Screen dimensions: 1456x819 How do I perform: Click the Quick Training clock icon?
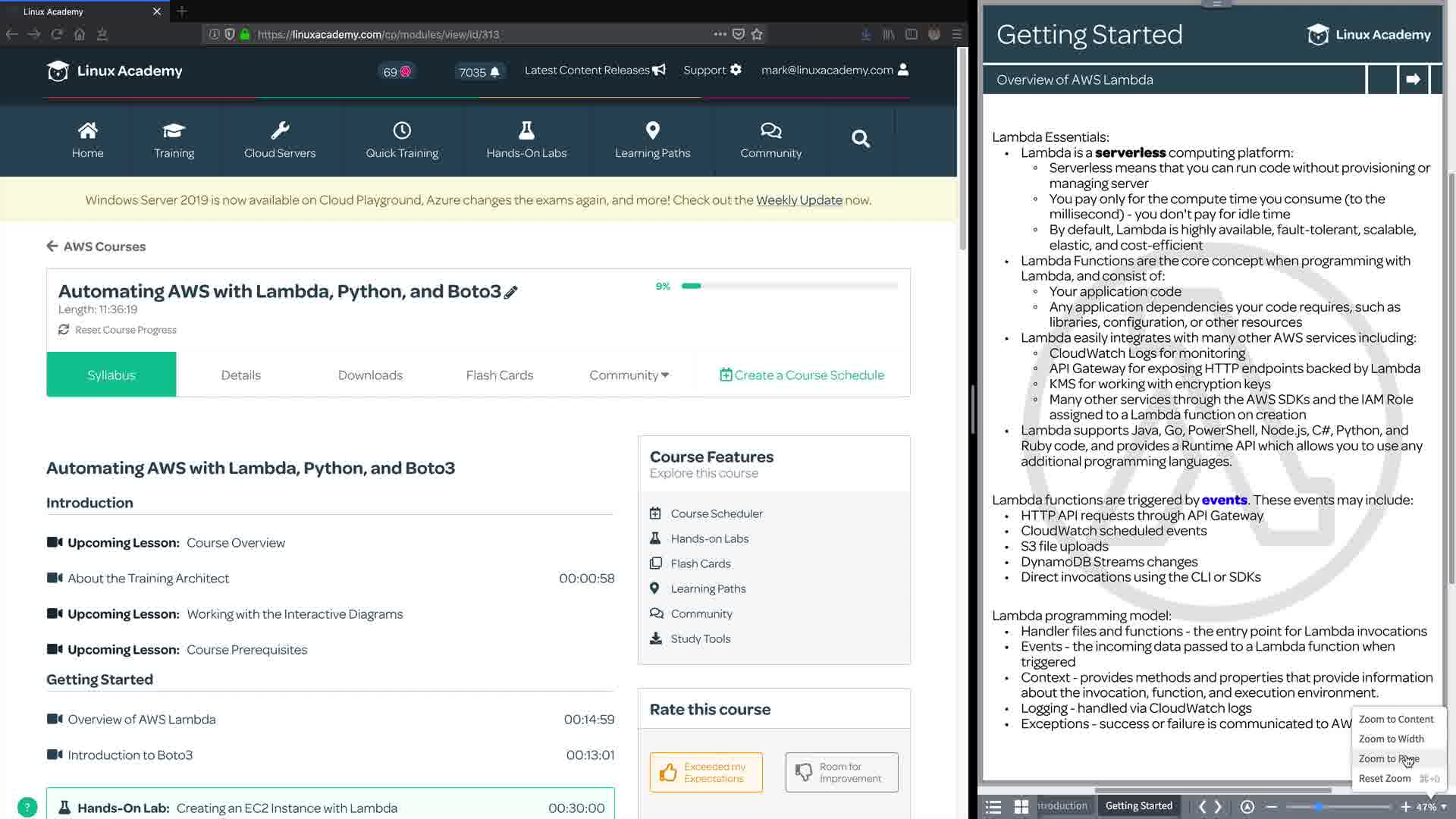pos(402,130)
